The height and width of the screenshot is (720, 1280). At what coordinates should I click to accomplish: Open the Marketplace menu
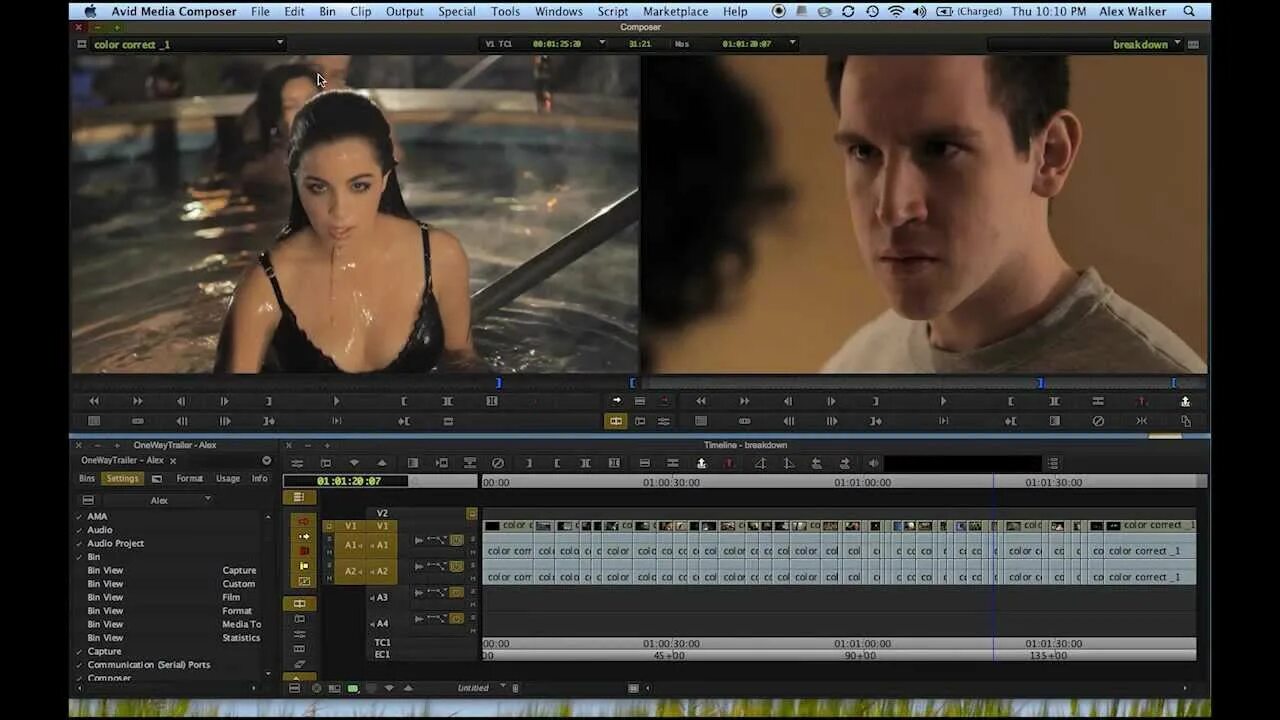click(x=676, y=11)
